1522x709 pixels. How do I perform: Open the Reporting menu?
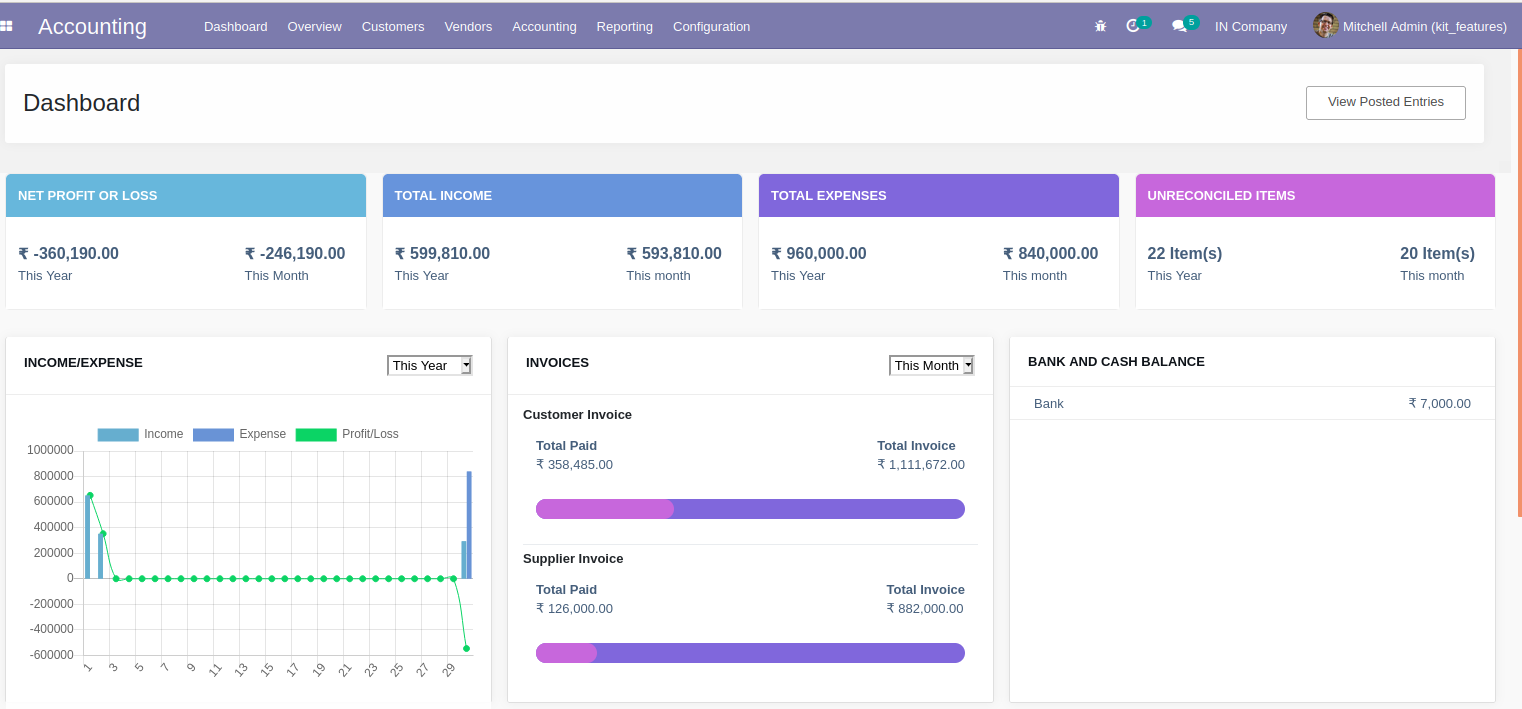(x=624, y=27)
